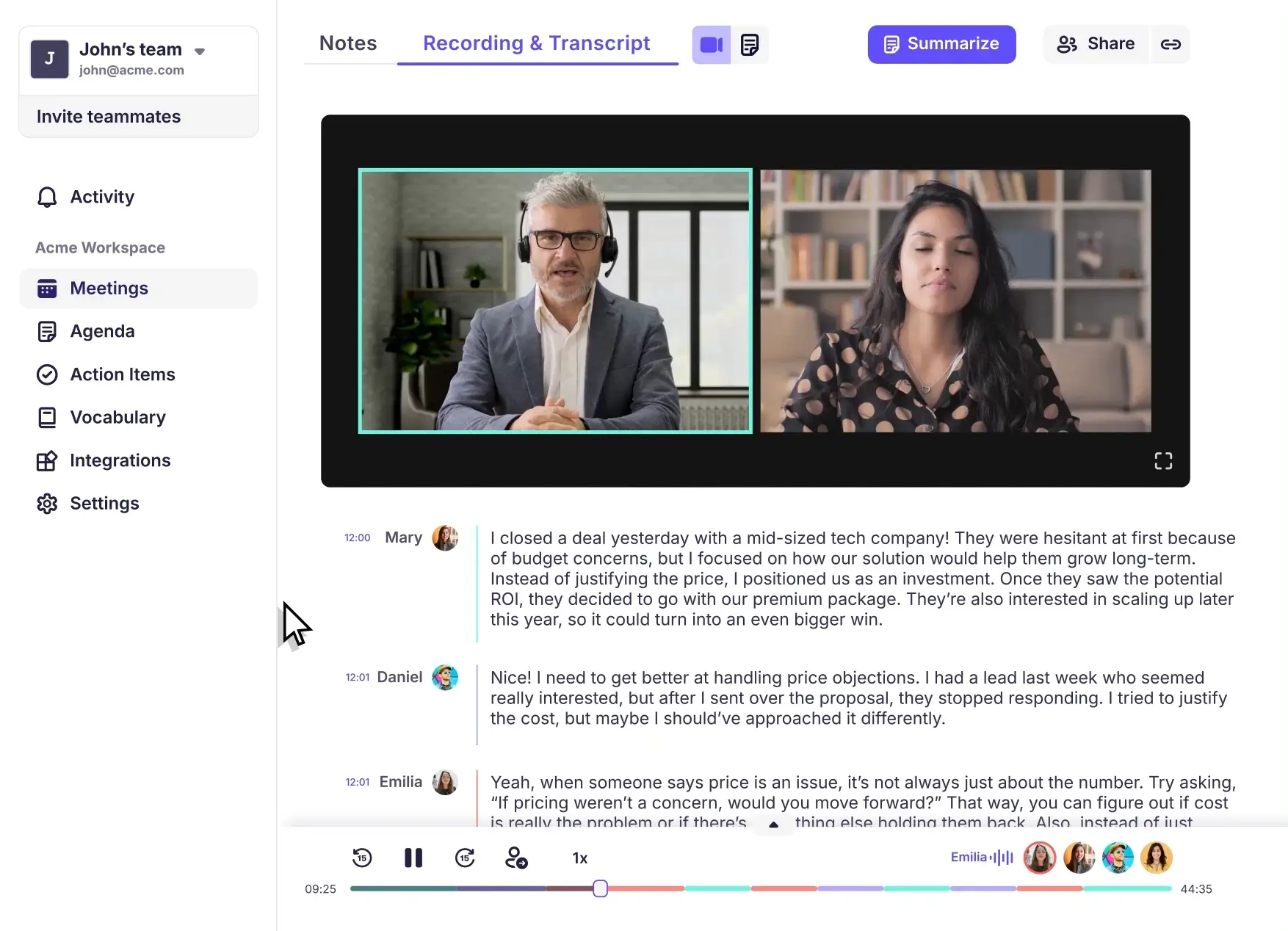Toggle video view mode on

point(710,45)
